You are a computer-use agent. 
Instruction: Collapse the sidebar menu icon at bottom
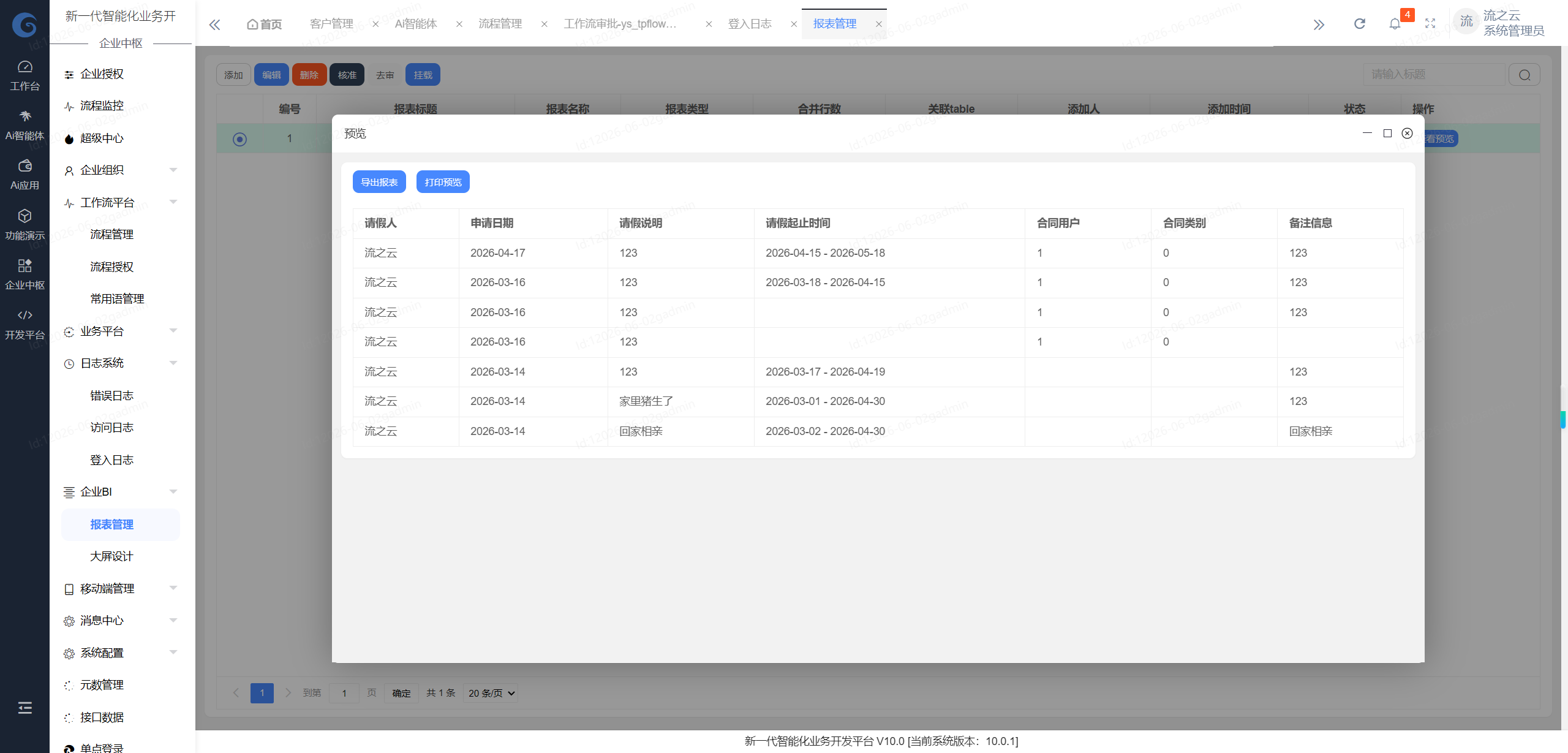[x=24, y=708]
